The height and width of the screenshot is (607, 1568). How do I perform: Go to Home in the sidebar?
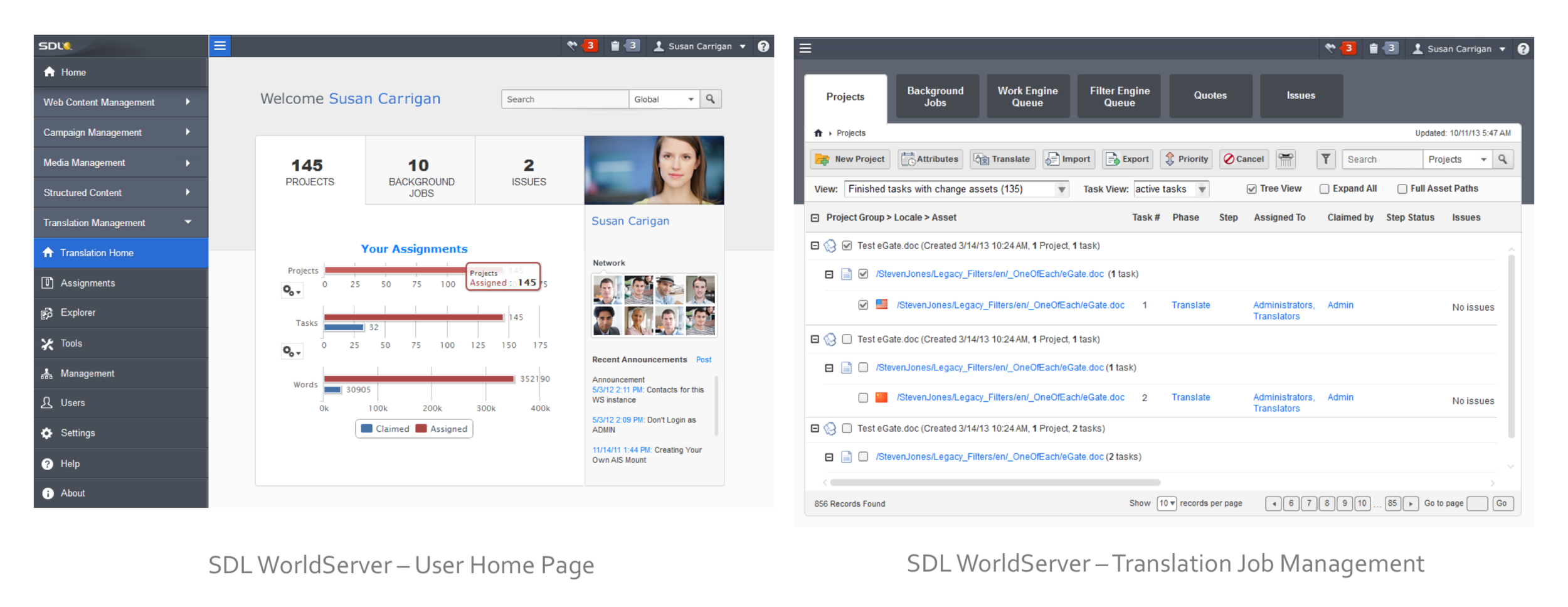pos(121,72)
